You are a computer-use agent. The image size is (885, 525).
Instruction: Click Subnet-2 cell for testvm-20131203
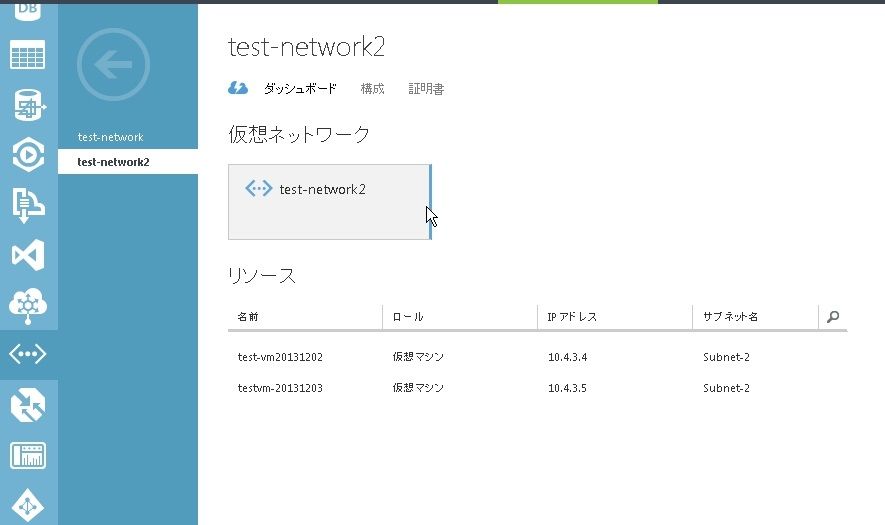click(726, 388)
